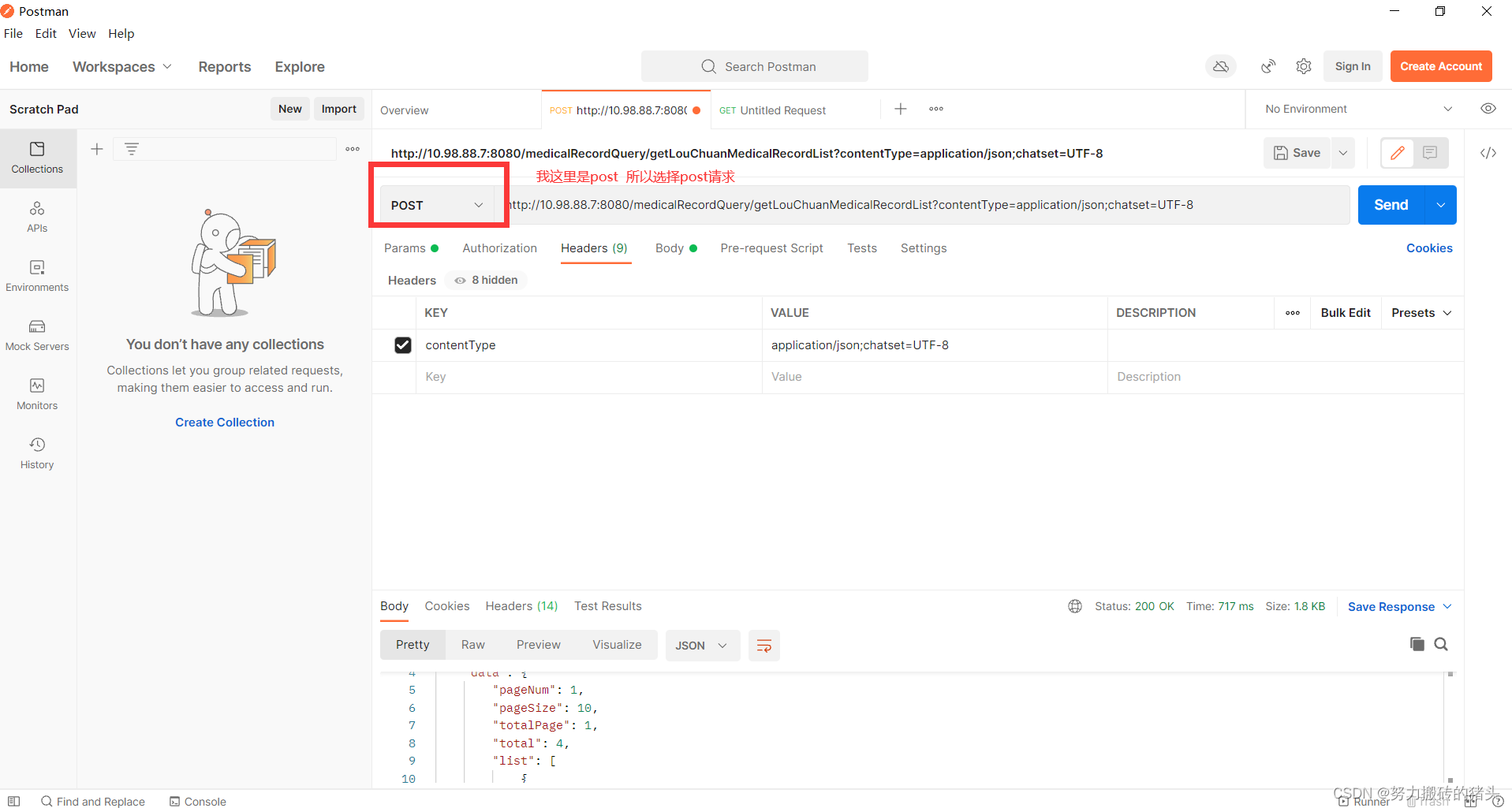Image resolution: width=1512 pixels, height=808 pixels.
Task: Toggle line wrap icon in response
Action: pyautogui.click(x=764, y=646)
